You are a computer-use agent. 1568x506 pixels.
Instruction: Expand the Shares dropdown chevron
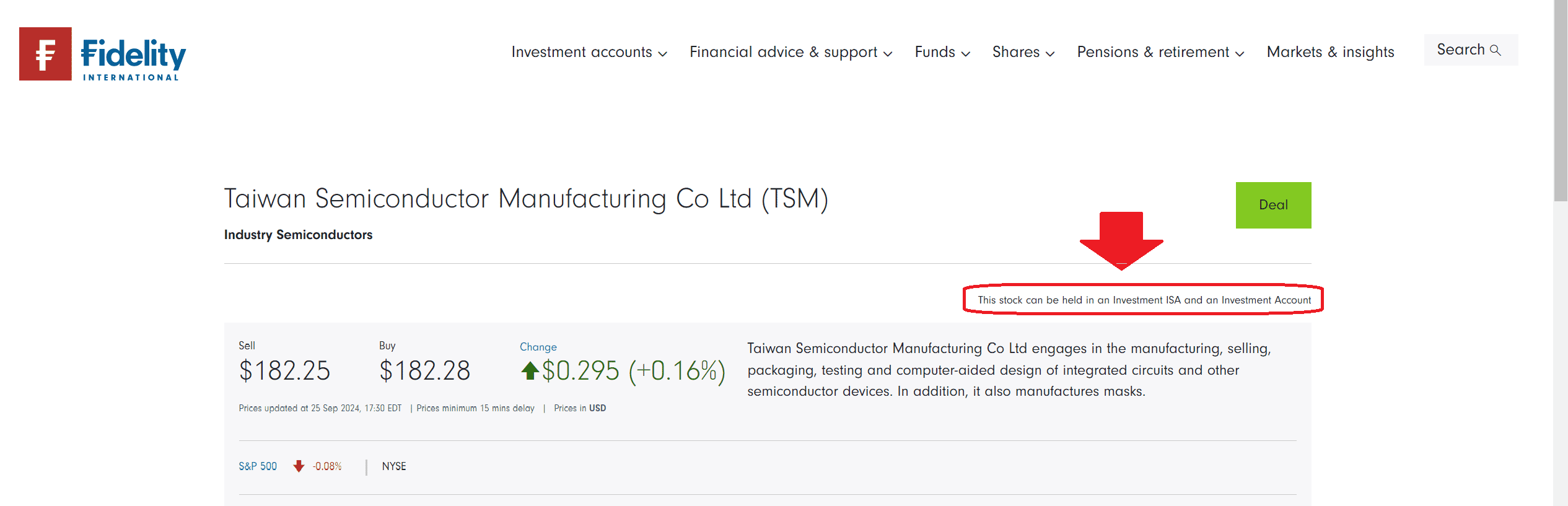[x=1050, y=54]
